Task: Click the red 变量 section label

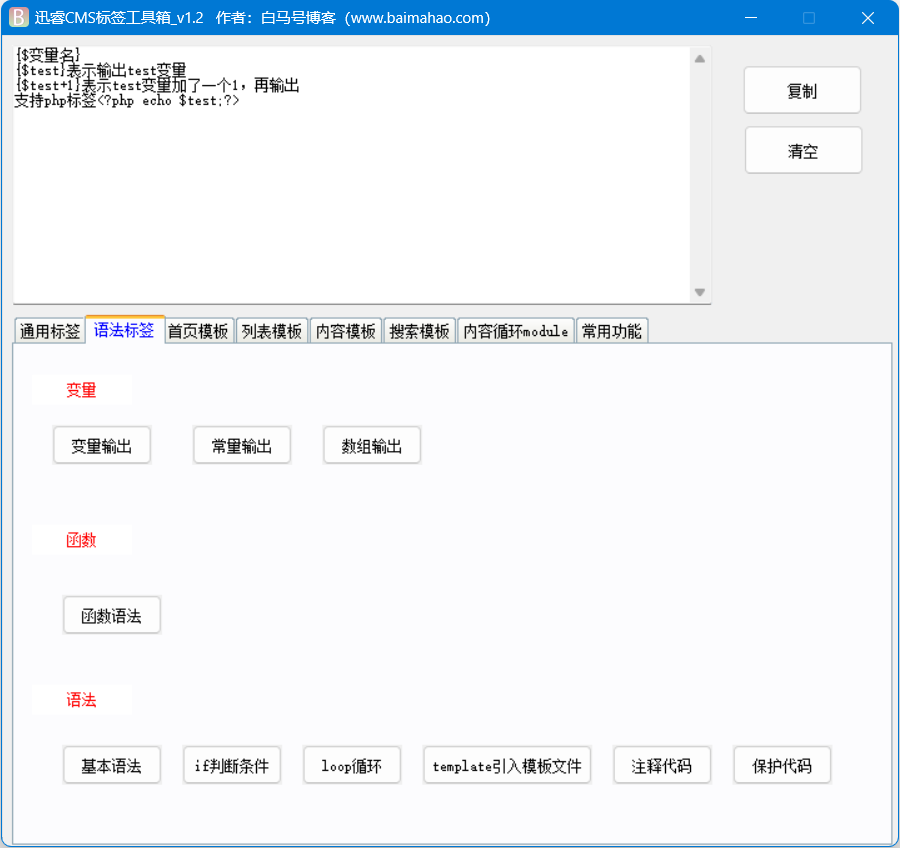Action: (x=81, y=390)
